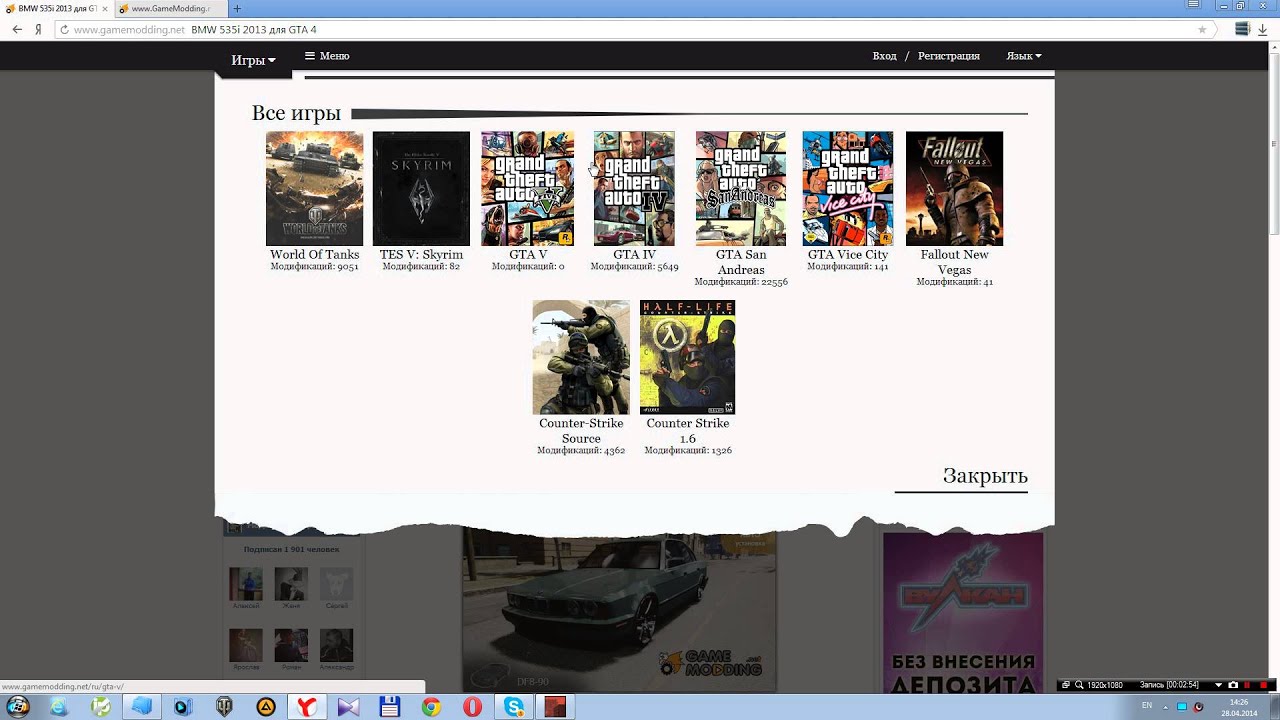Open the floppy disk taskbar app
This screenshot has width=1280, height=720.
[390, 707]
